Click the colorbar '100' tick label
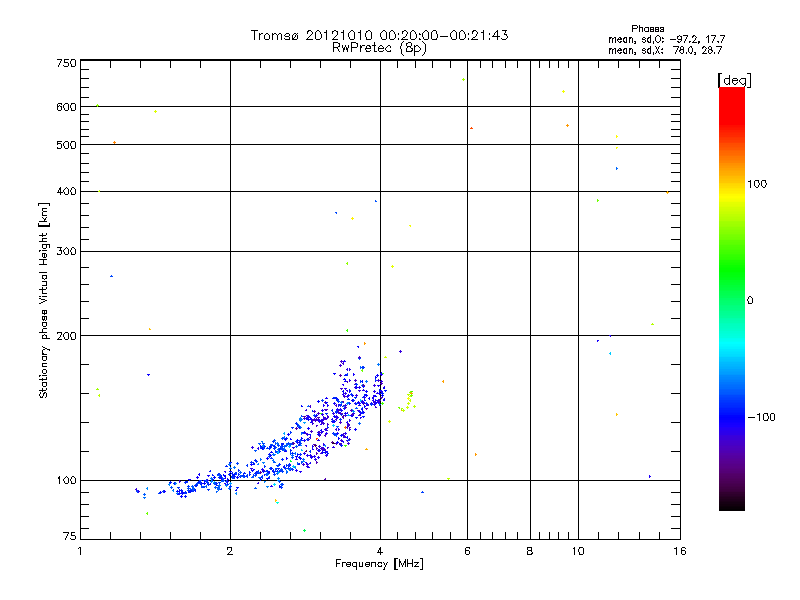 click(x=757, y=184)
